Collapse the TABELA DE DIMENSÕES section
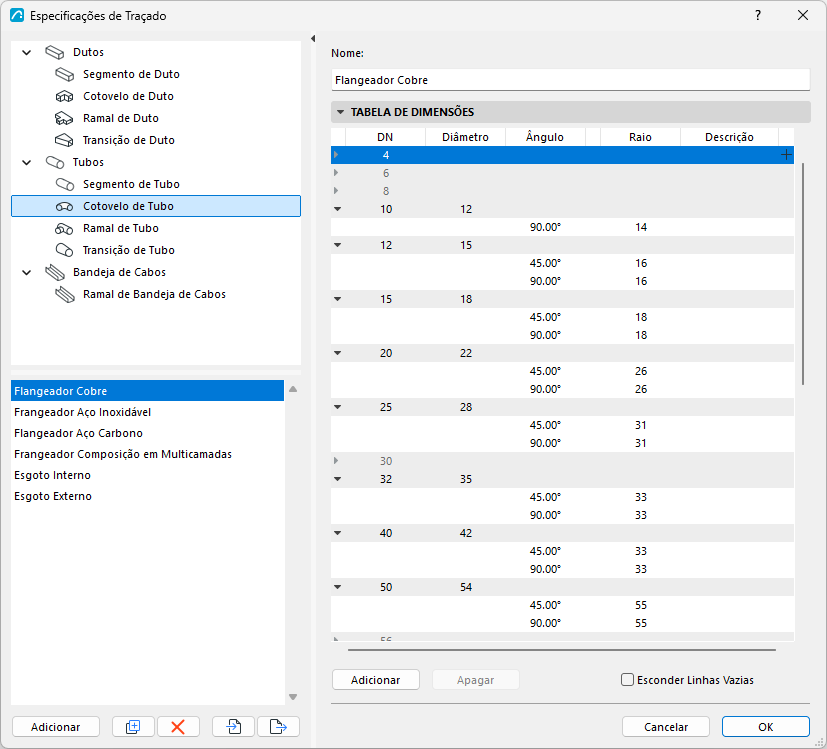 point(340,112)
